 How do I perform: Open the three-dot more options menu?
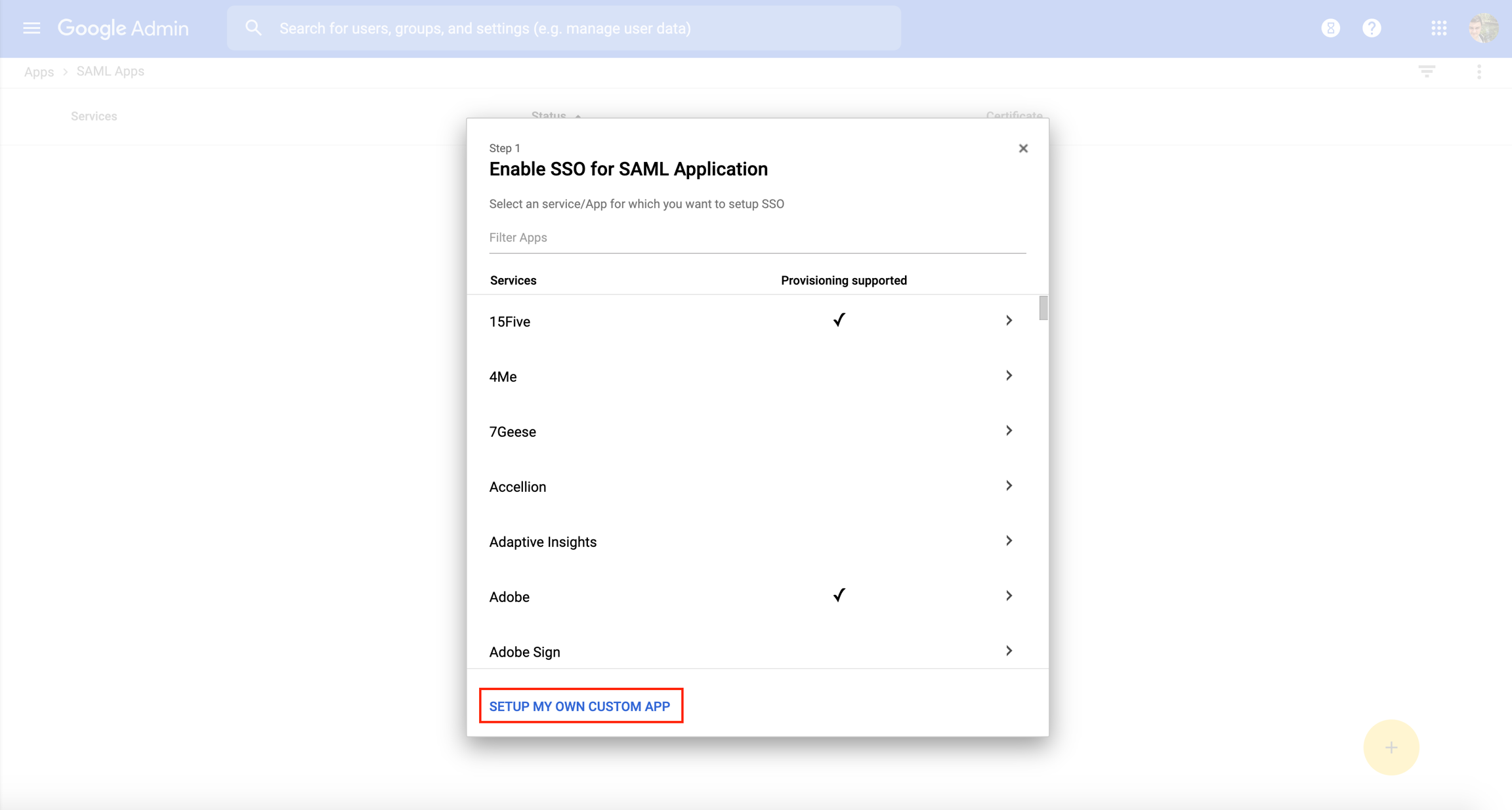[1479, 71]
